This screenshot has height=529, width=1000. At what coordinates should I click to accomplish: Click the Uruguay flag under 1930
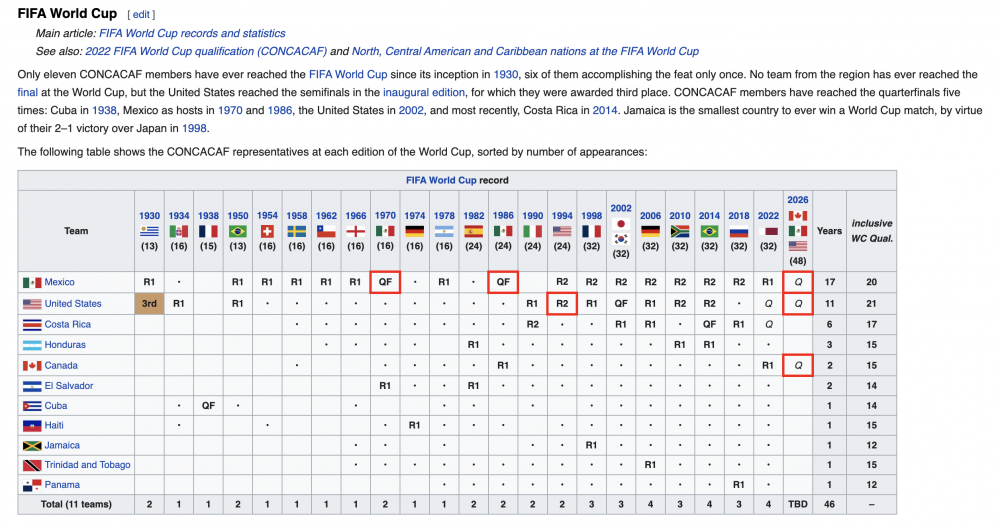tap(149, 231)
